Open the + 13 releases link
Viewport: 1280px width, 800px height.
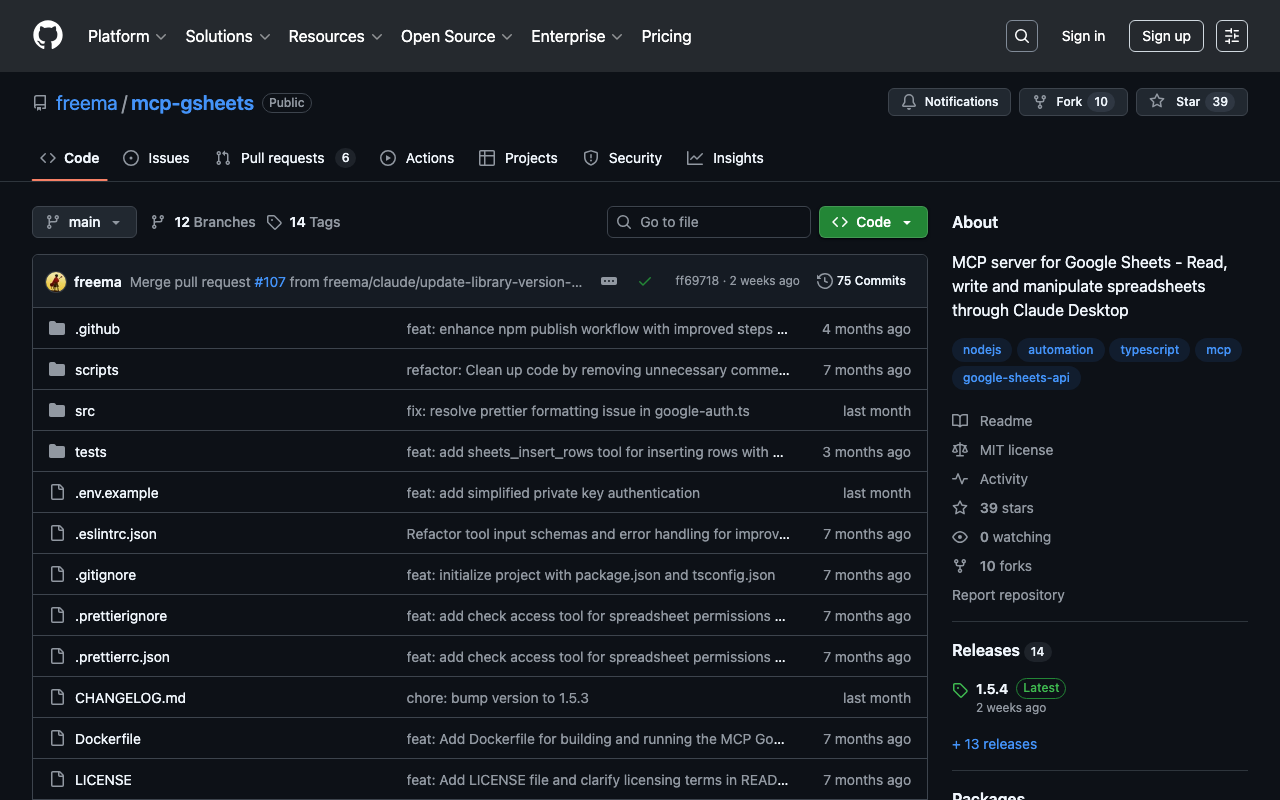click(994, 744)
